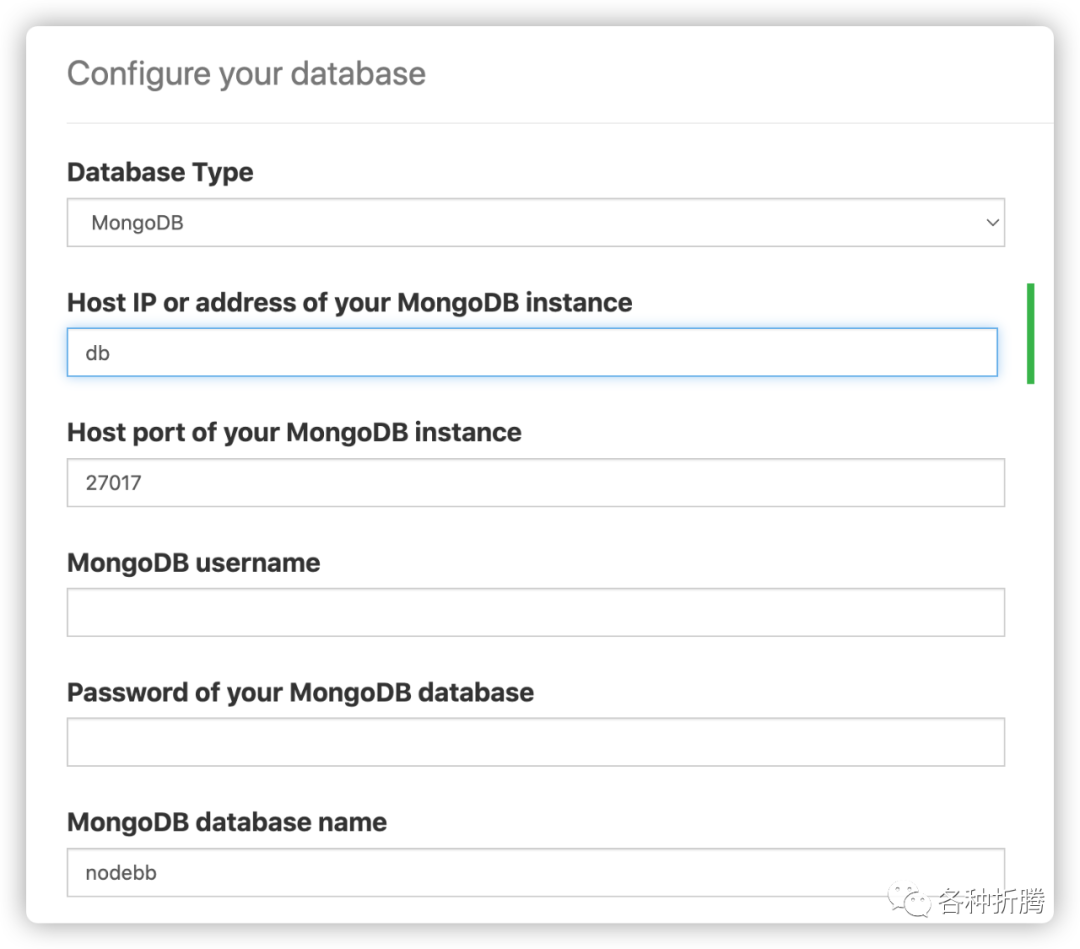The image size is (1080, 949).
Task: Select the MongoDB value shown in dropdown
Action: [137, 222]
